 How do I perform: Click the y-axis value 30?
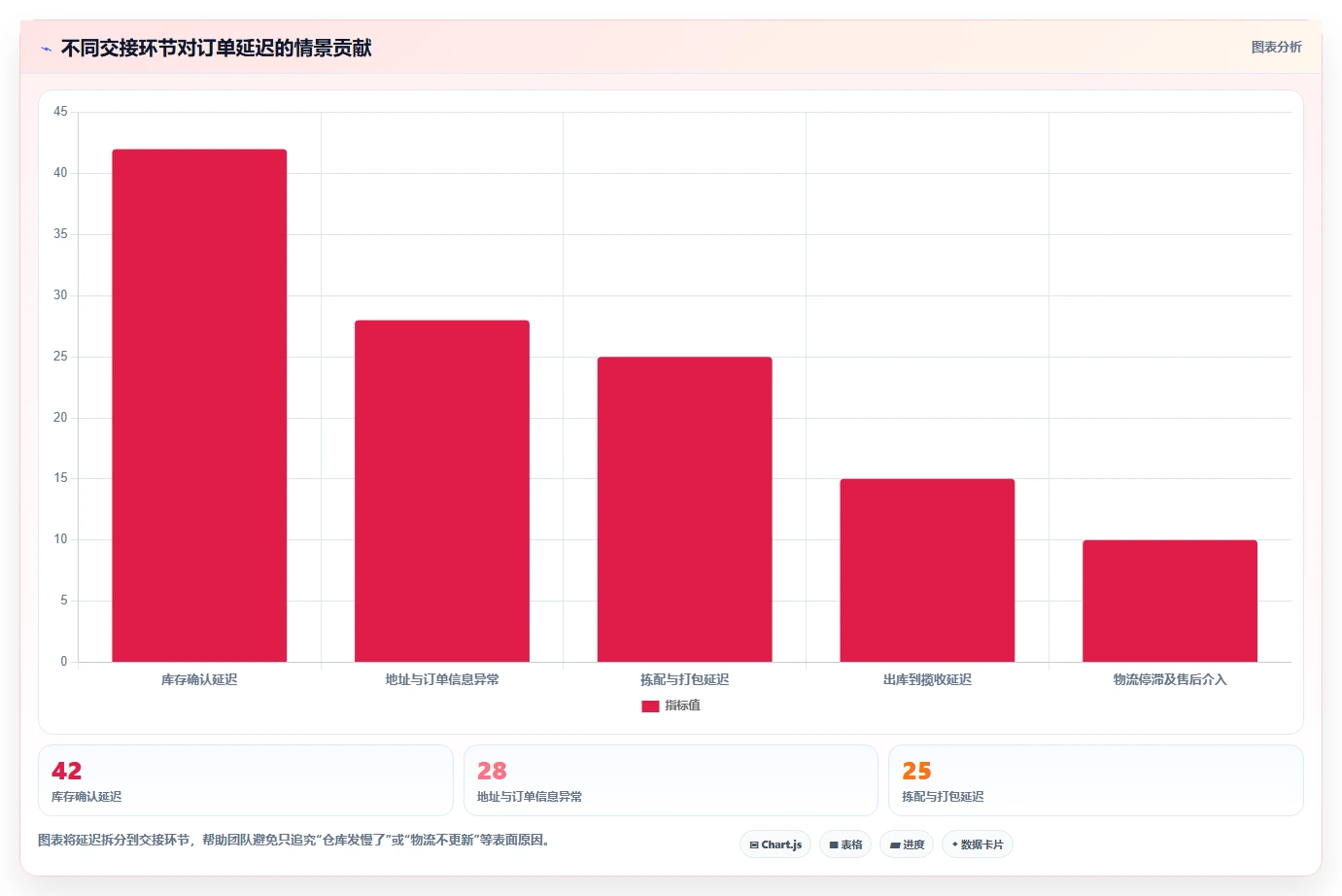click(60, 295)
